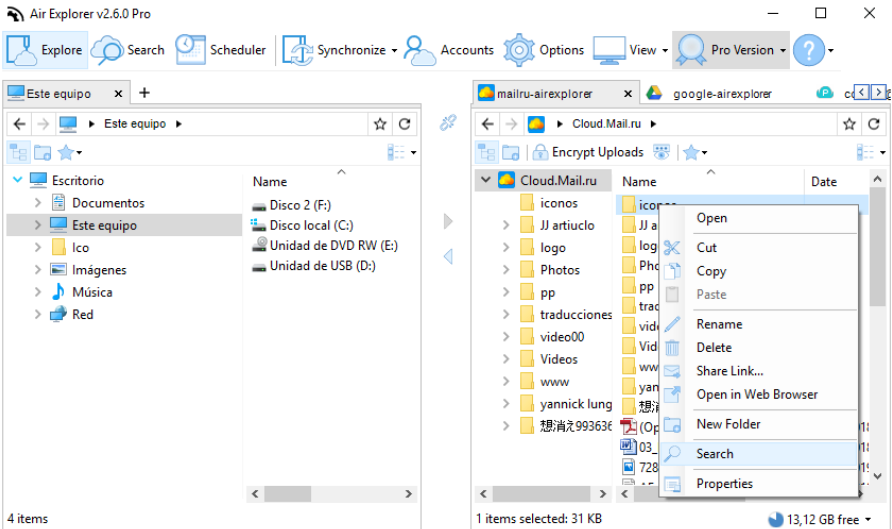Choose Delete from context menu

point(759,348)
